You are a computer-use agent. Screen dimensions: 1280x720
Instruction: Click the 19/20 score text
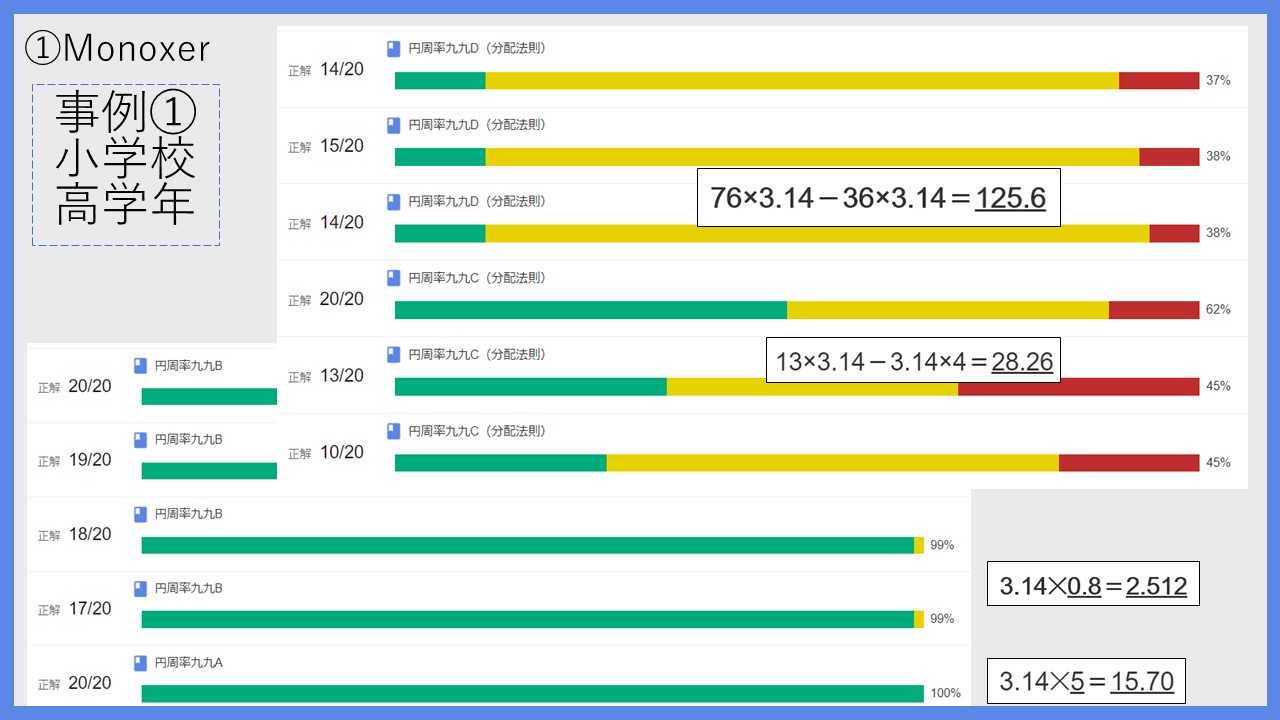click(90, 460)
